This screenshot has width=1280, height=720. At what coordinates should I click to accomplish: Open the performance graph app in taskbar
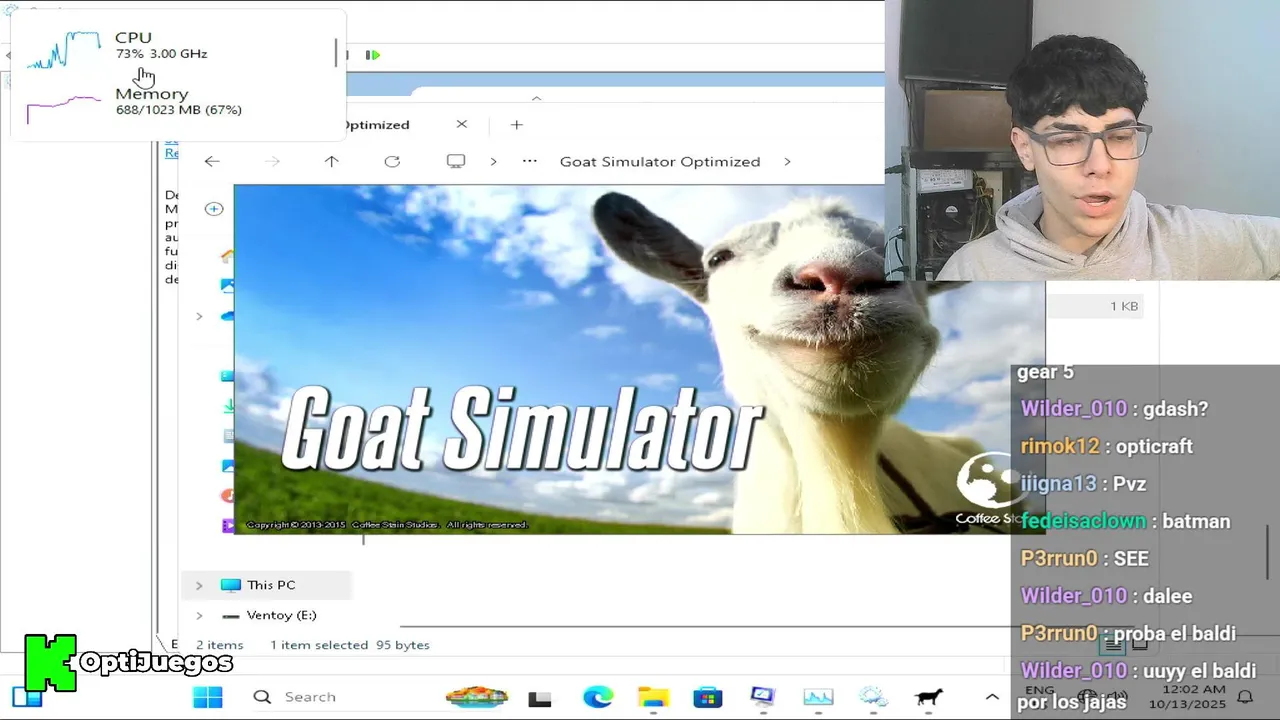tap(818, 697)
